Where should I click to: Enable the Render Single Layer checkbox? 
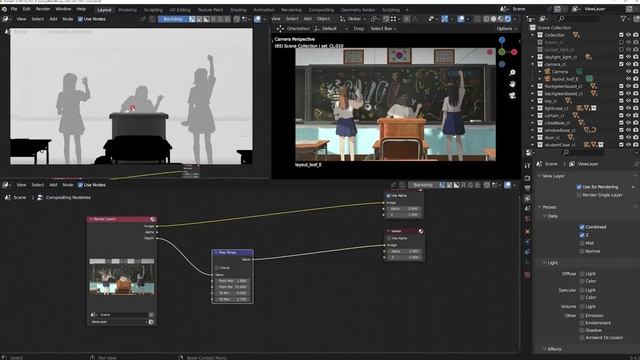(579, 195)
